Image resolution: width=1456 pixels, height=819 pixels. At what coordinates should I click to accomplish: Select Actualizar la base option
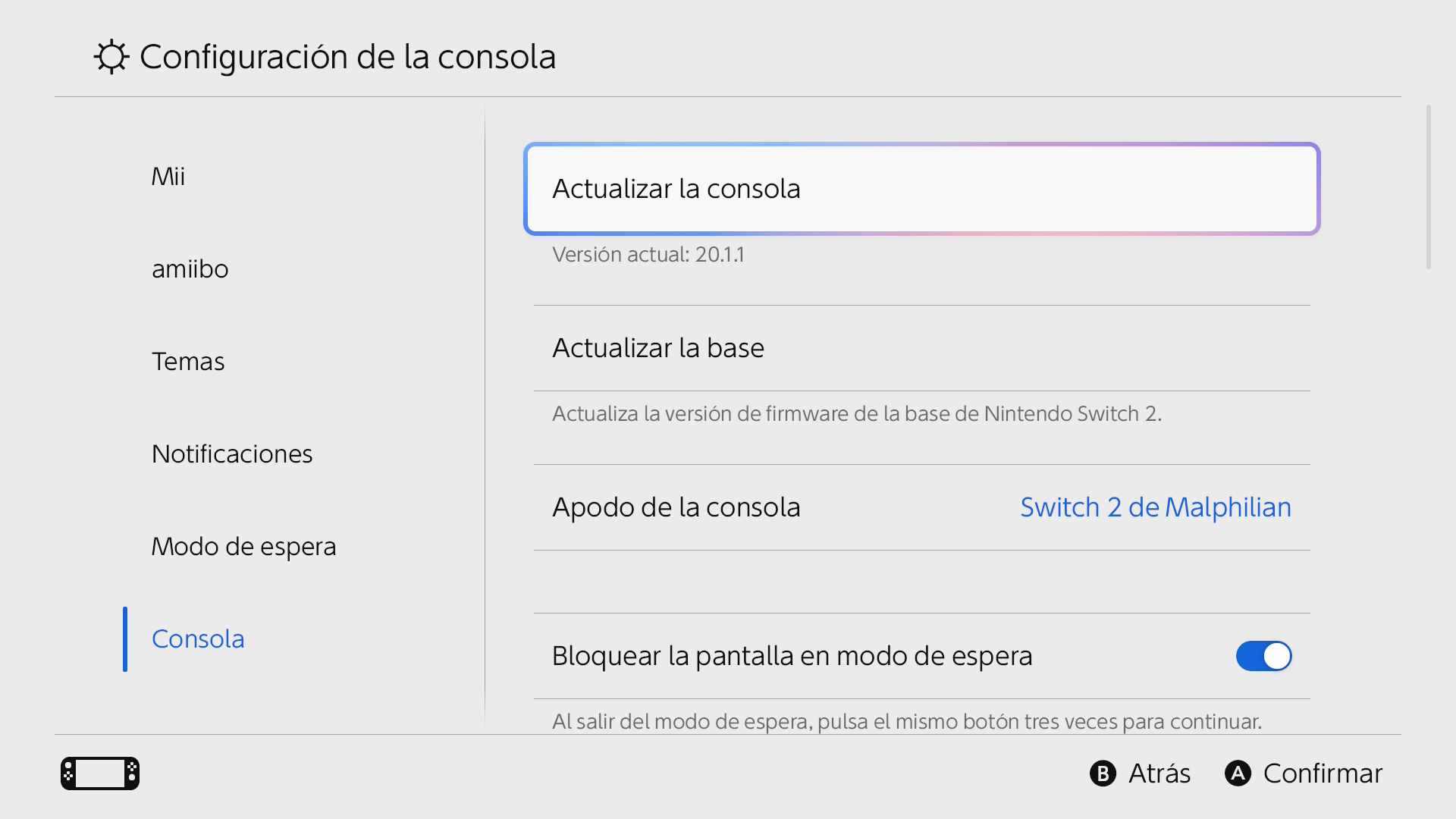pos(921,348)
